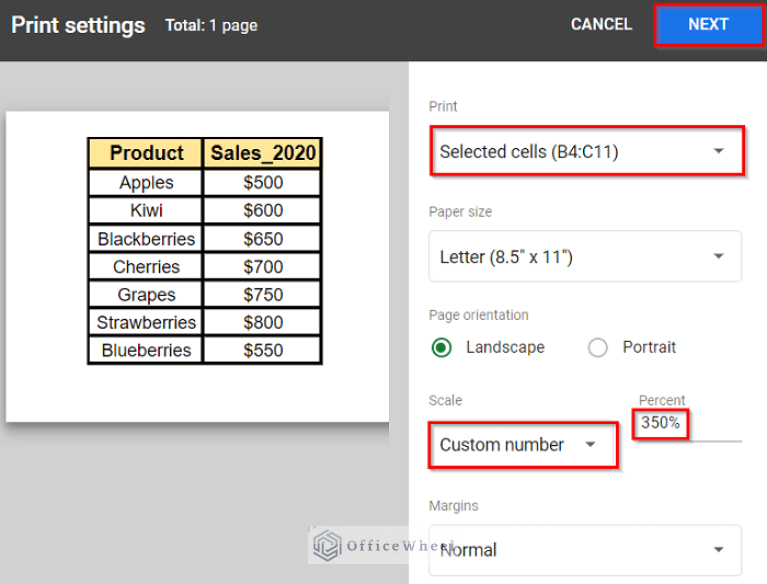Click the print dropdown arrow icon

click(718, 152)
